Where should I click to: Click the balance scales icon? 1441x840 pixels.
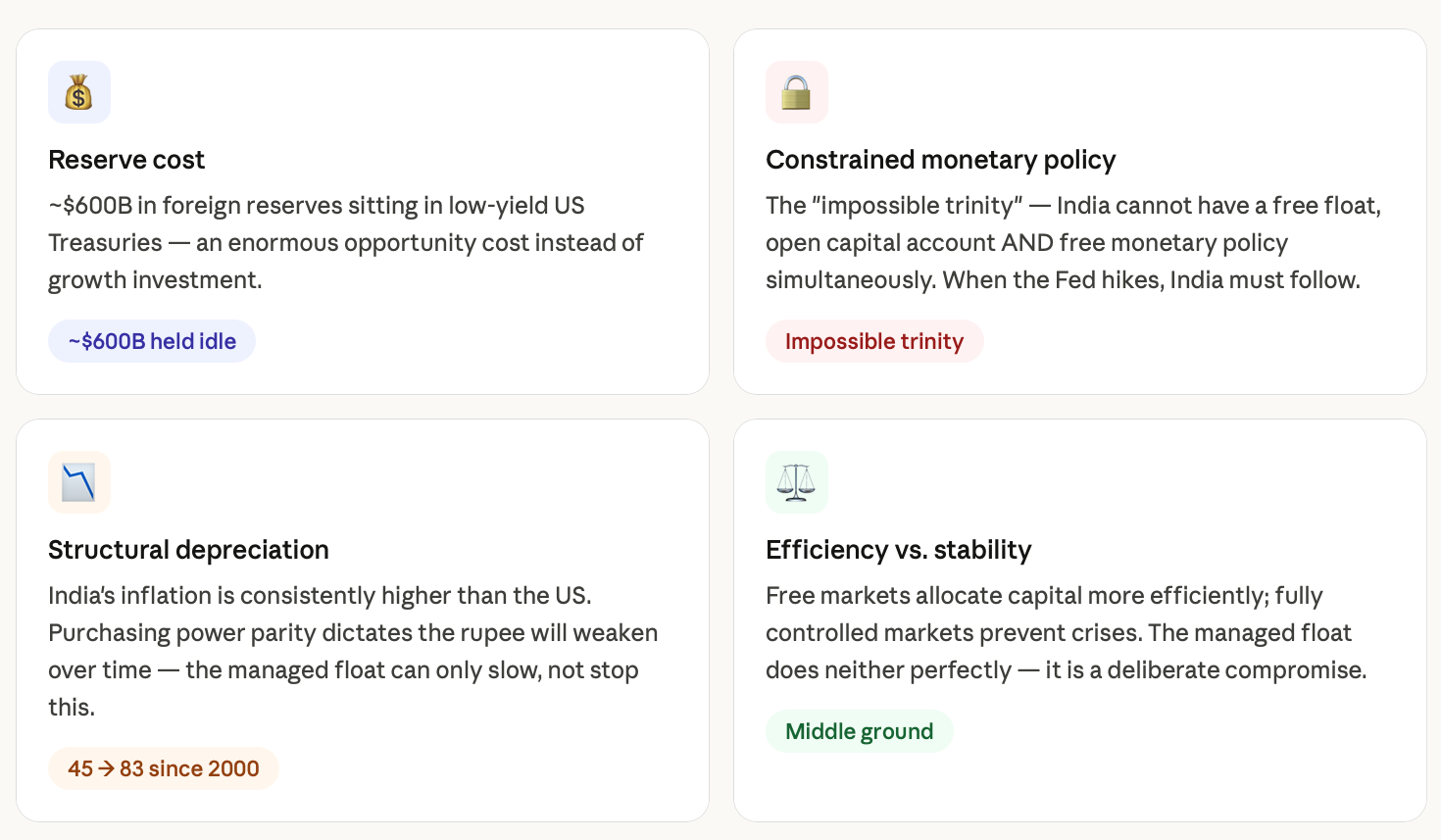(x=797, y=482)
